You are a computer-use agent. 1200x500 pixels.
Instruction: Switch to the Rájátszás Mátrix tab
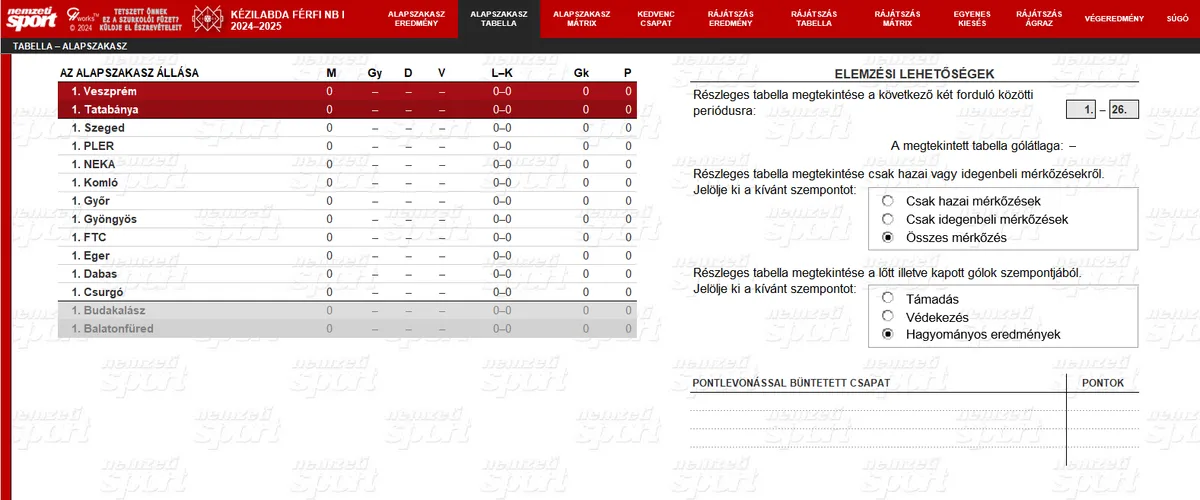coord(897,19)
